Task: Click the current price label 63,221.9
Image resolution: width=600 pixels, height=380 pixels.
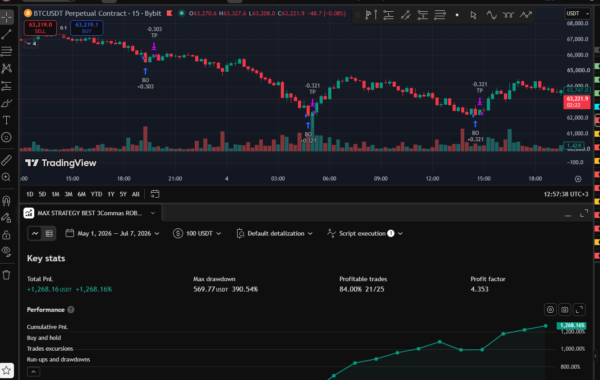Action: (576, 102)
